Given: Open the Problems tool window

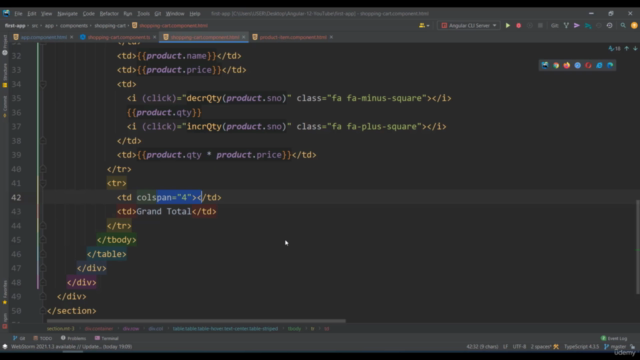Looking at the screenshot, I should (73, 338).
